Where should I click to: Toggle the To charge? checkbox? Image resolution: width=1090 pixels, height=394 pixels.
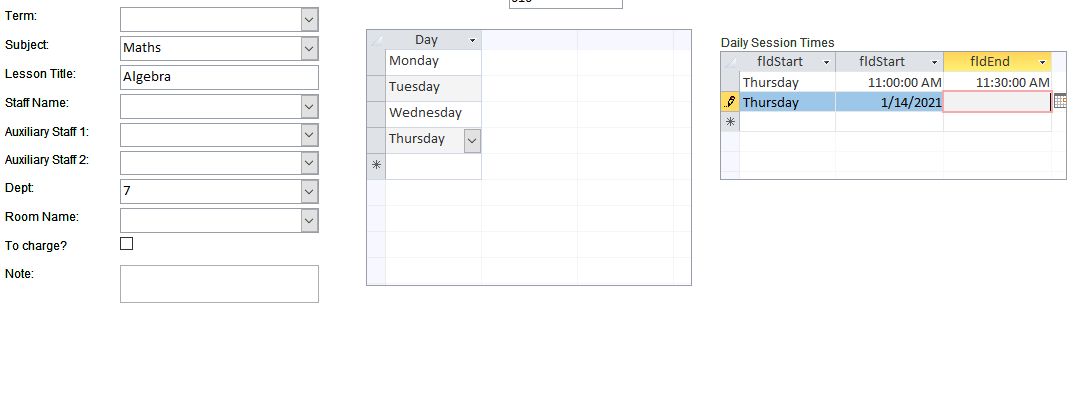click(127, 244)
